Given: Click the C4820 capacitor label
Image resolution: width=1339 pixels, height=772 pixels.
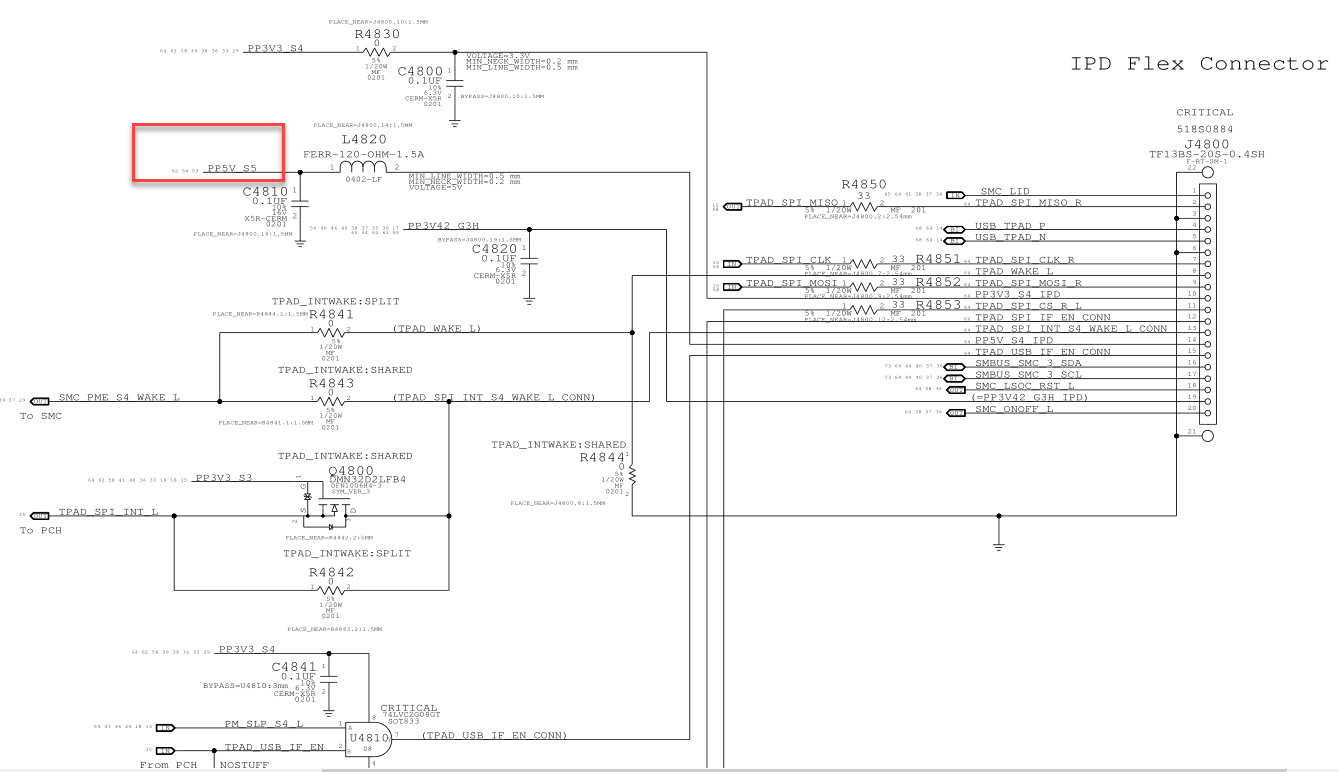Looking at the screenshot, I should click(x=494, y=248).
